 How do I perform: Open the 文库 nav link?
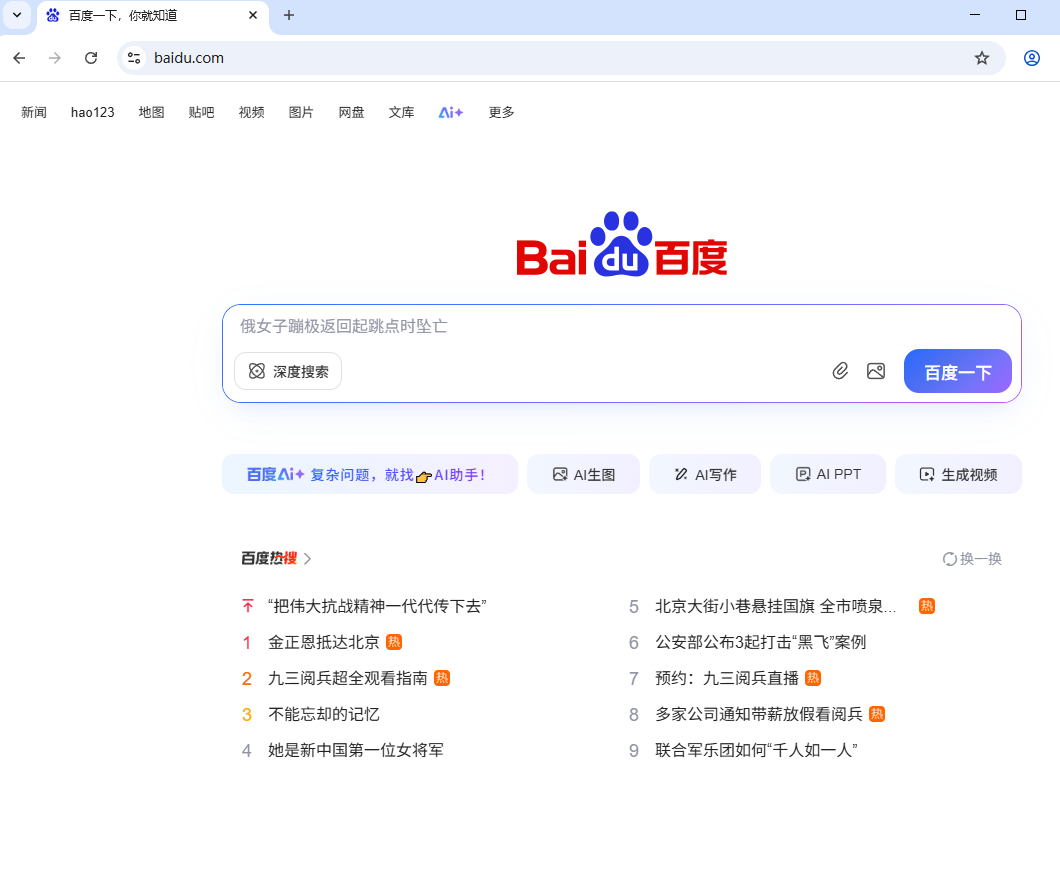pyautogui.click(x=402, y=112)
